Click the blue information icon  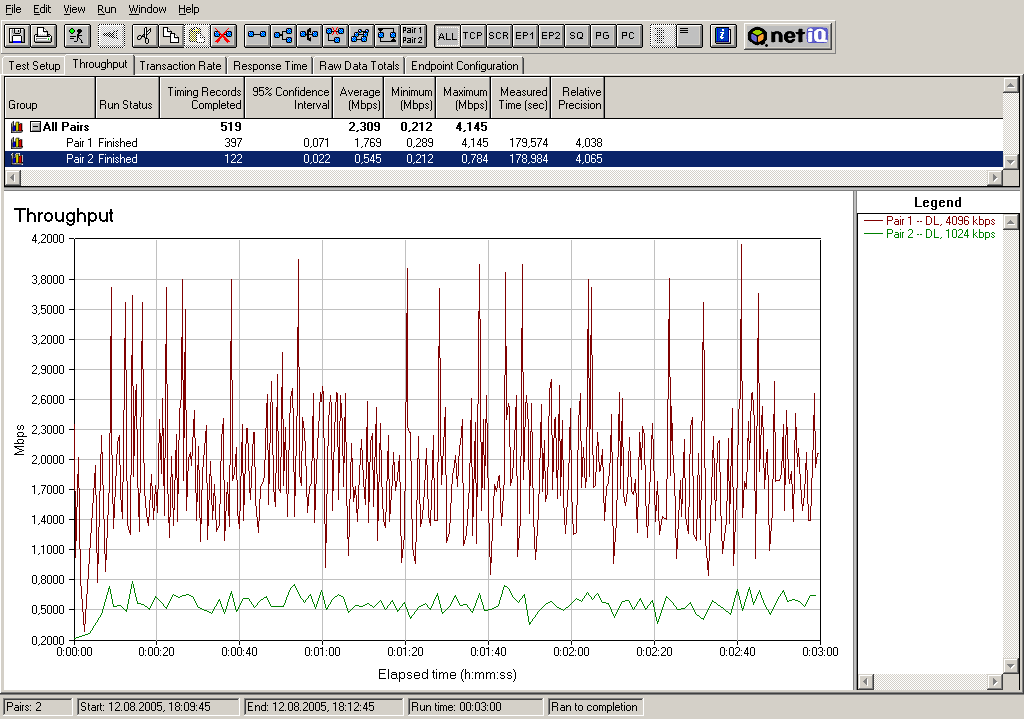(722, 36)
